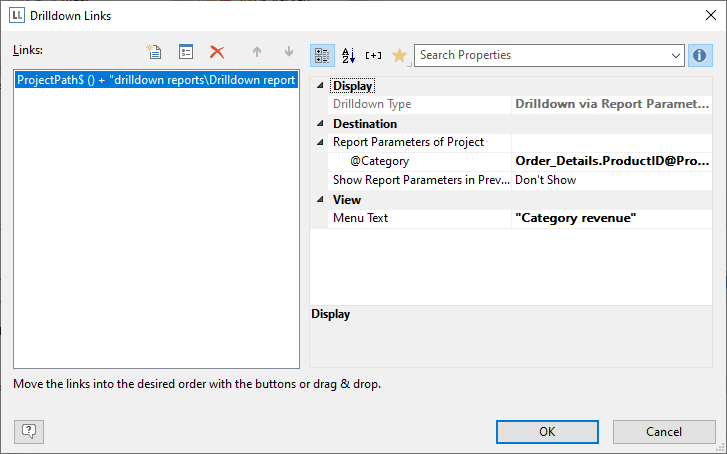Edit the Order_Details.ProductID value
727x454 pixels.
pos(612,161)
